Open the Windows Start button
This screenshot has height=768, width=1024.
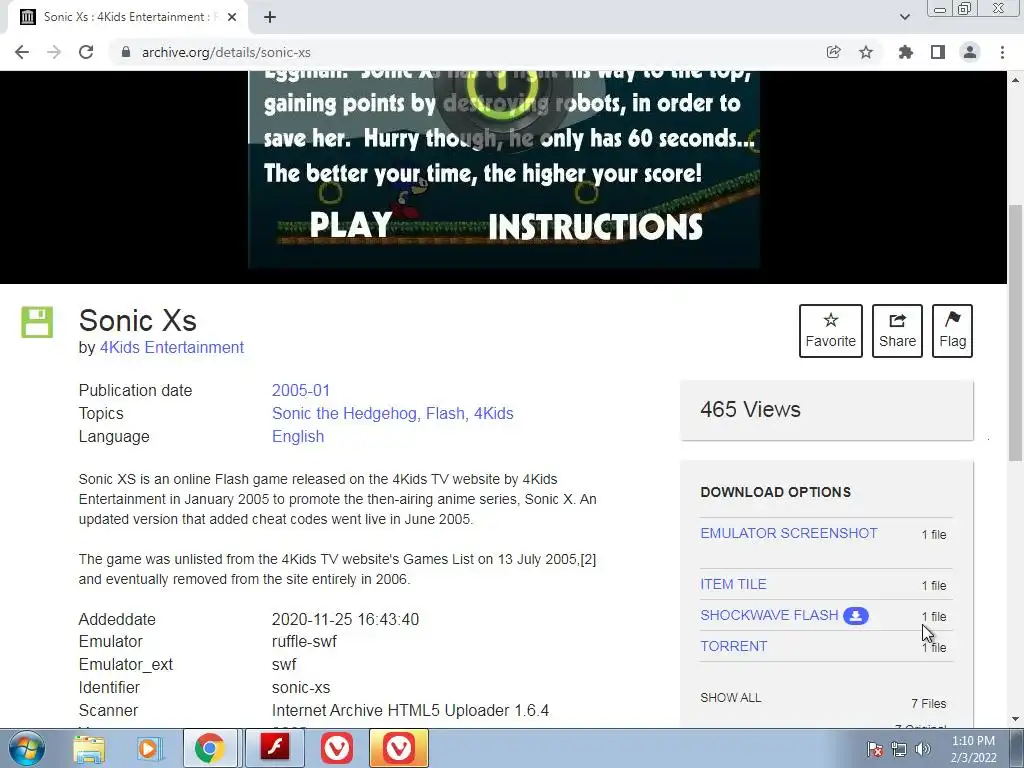(x=26, y=748)
